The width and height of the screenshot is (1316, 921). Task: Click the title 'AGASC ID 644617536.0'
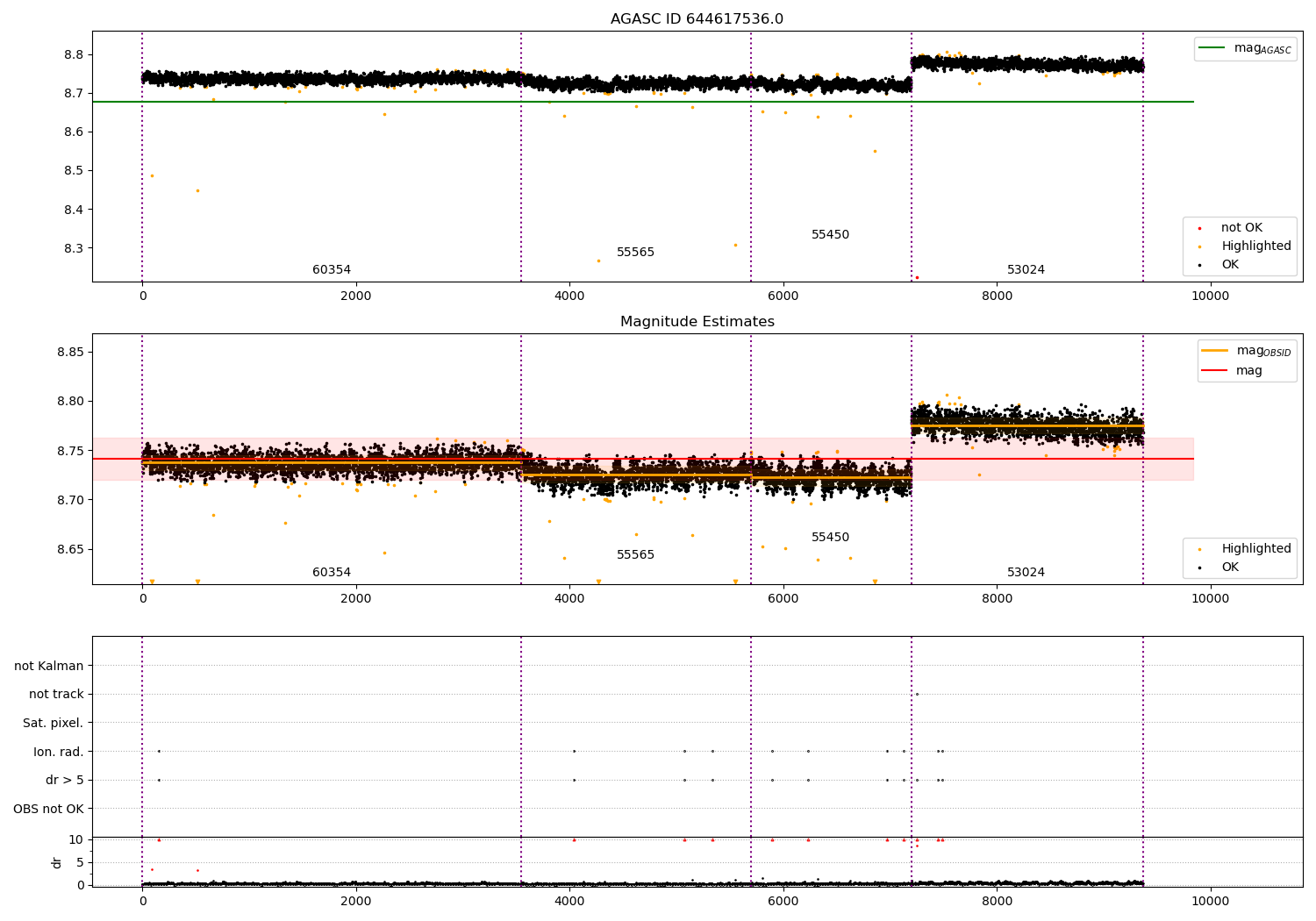[697, 19]
